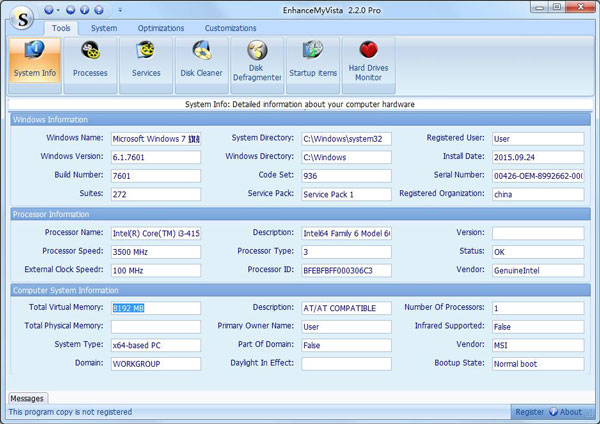Click the Windows Name field

tap(156, 139)
